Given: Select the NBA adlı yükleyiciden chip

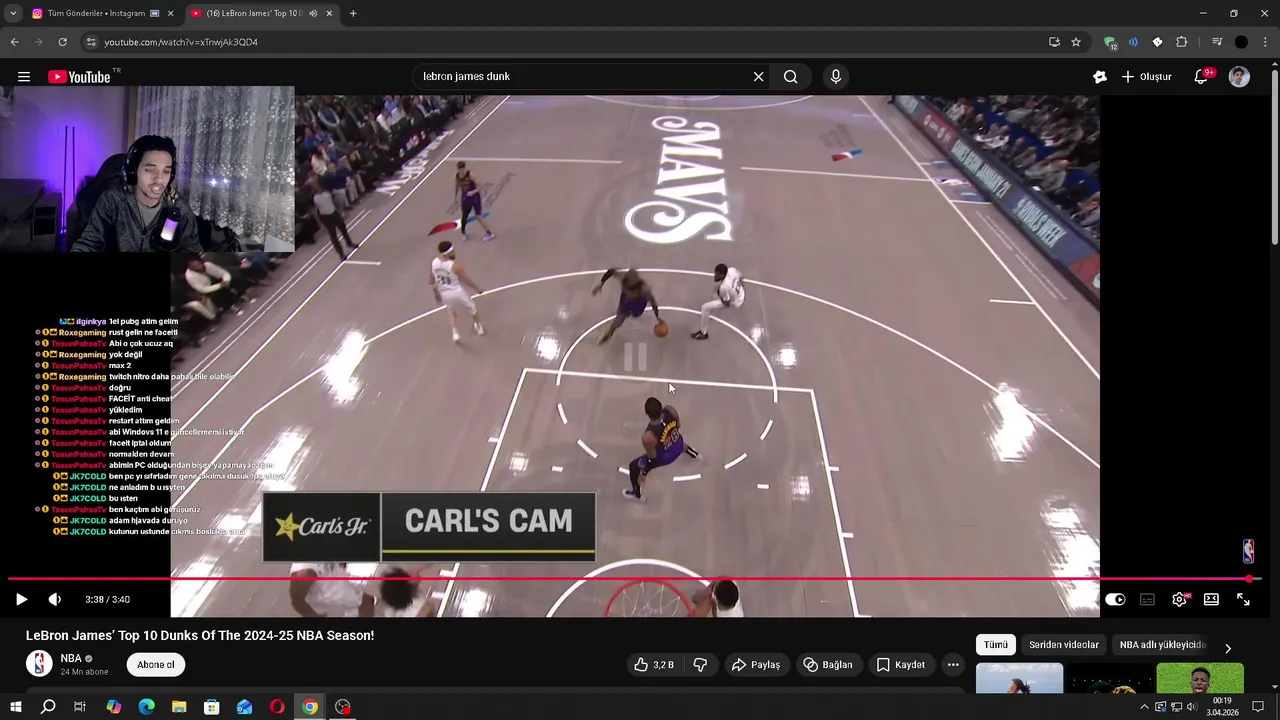Looking at the screenshot, I should (1162, 645).
